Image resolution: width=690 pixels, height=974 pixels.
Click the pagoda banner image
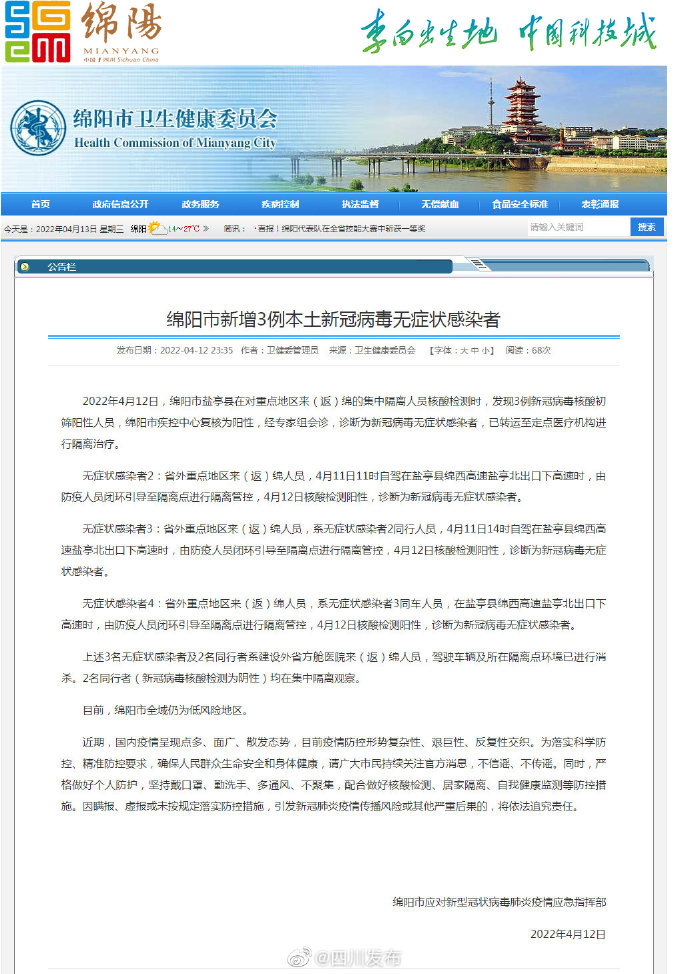pos(334,129)
